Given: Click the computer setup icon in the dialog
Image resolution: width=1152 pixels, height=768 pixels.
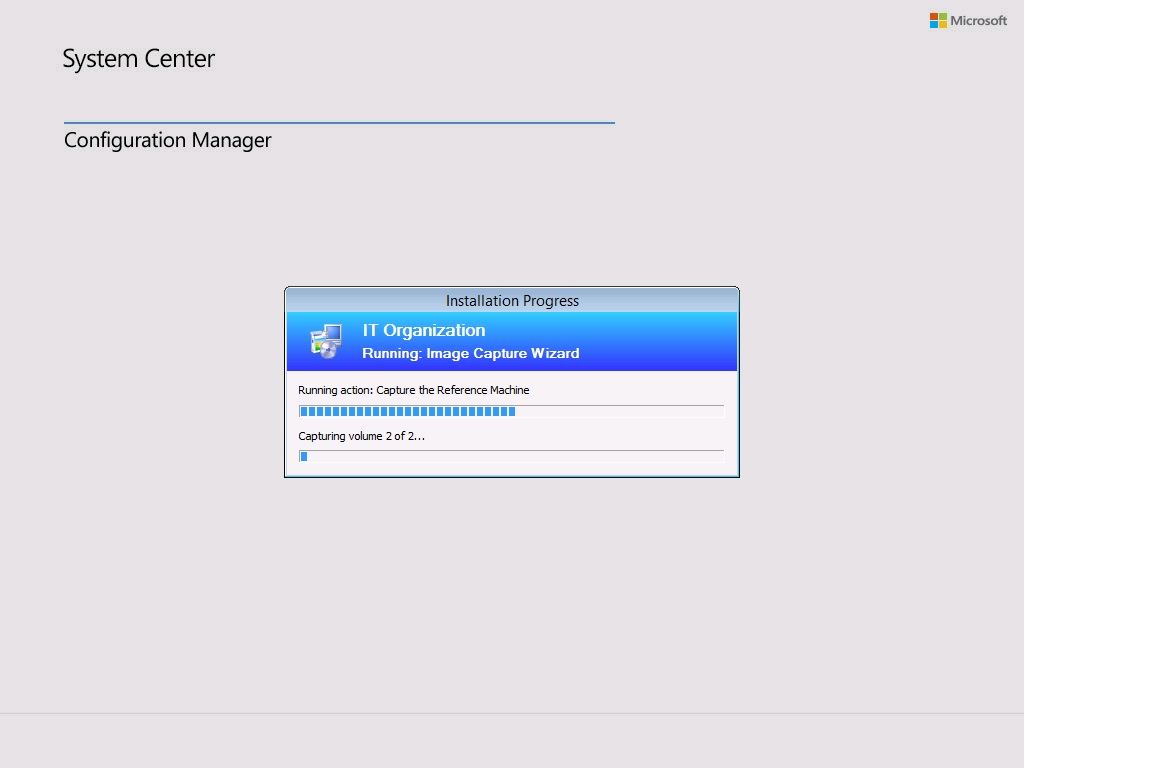Looking at the screenshot, I should click(x=326, y=341).
